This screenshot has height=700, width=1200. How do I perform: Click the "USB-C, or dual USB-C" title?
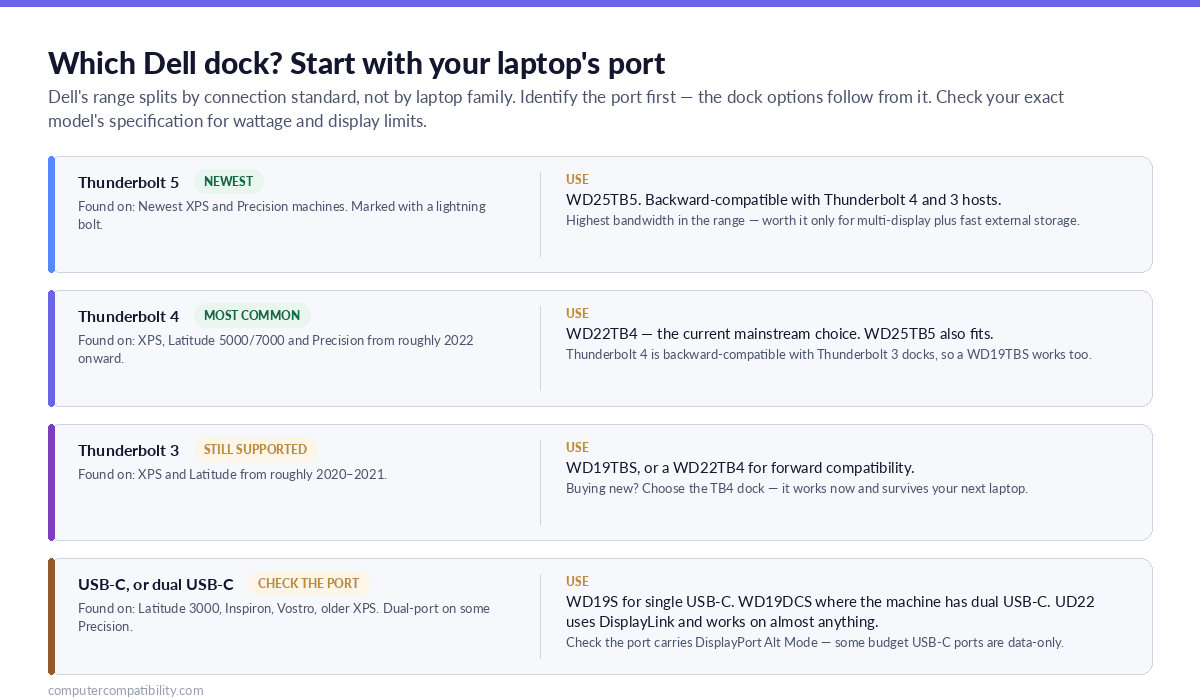(x=156, y=584)
